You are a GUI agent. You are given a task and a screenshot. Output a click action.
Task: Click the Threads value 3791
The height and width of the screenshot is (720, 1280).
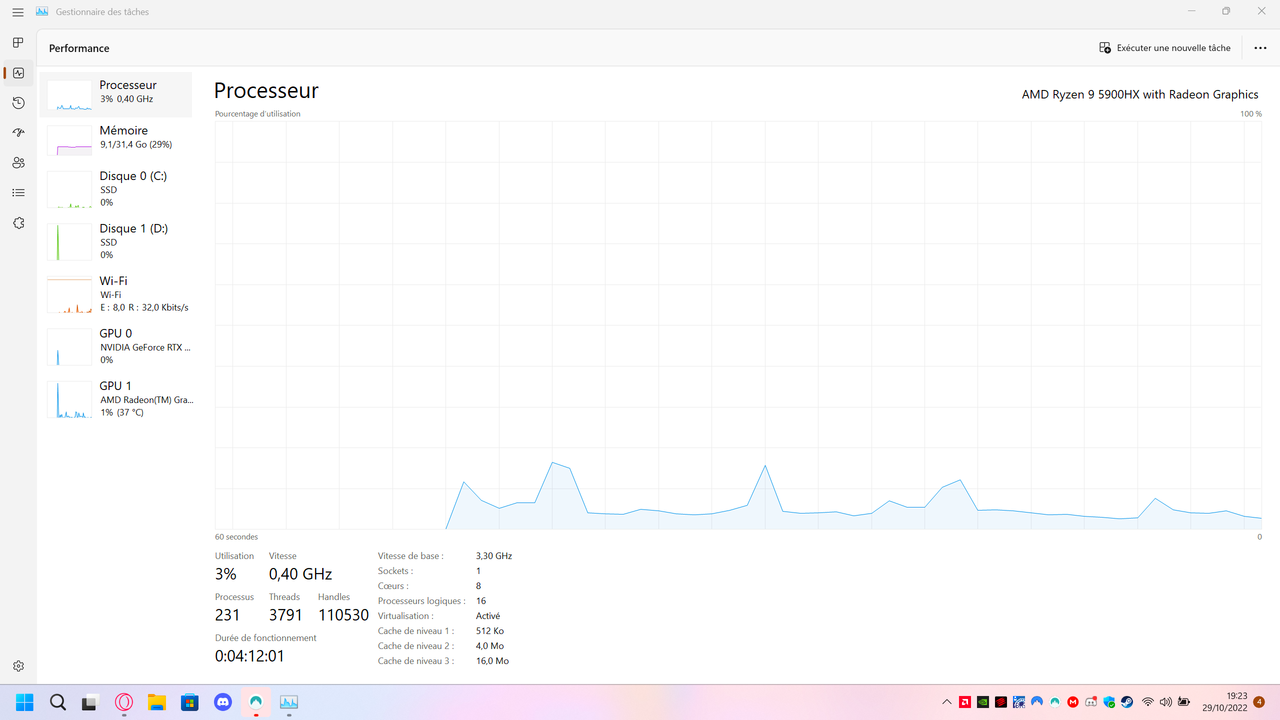coord(285,615)
